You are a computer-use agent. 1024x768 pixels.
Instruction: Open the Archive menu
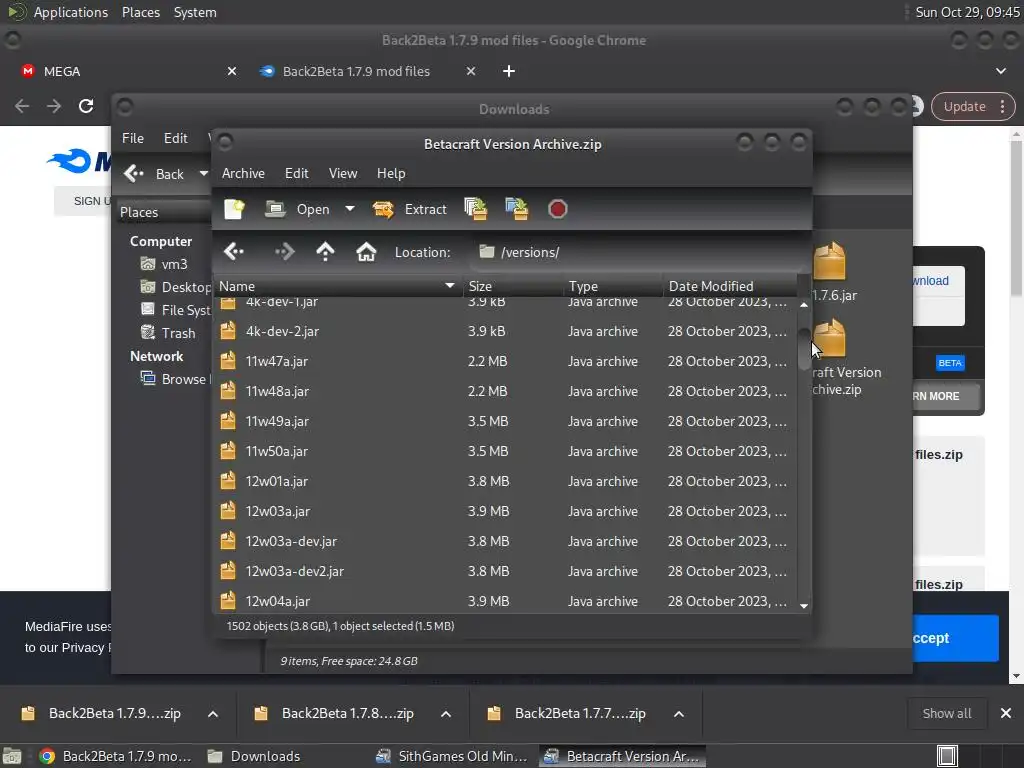click(243, 173)
